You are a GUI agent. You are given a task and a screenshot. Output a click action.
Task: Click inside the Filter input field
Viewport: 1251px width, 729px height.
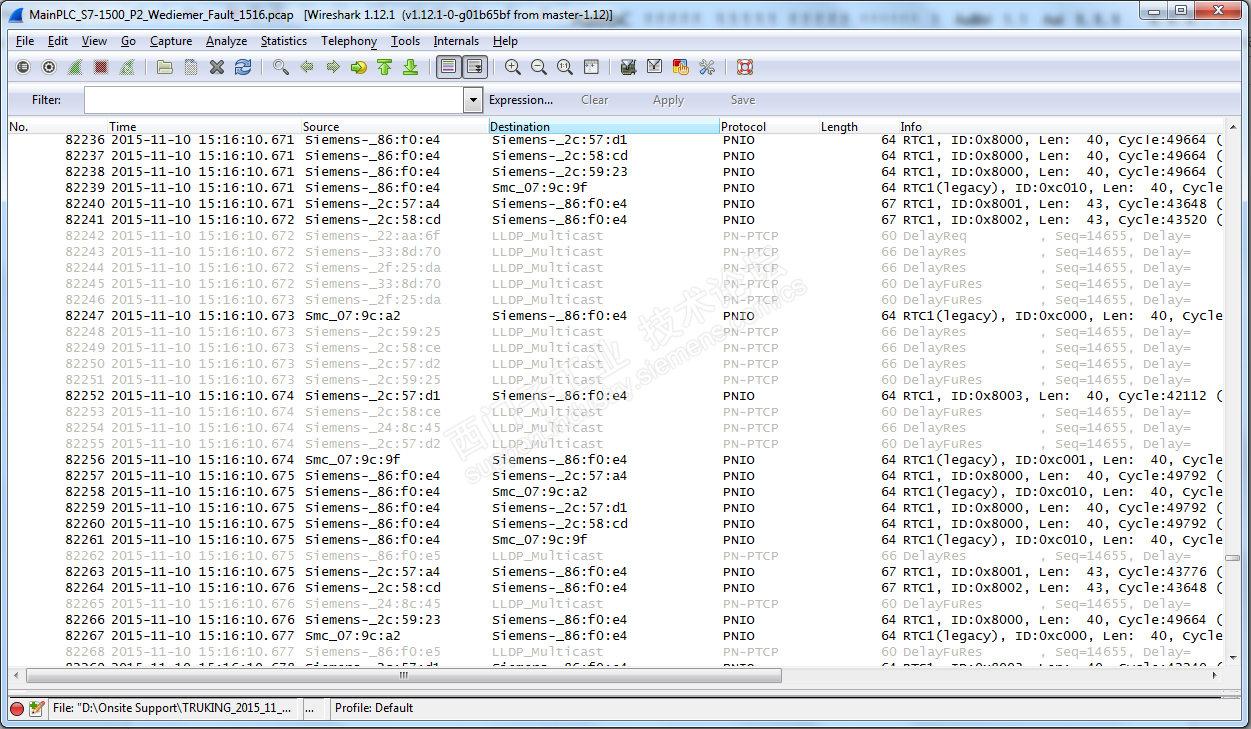pos(273,100)
